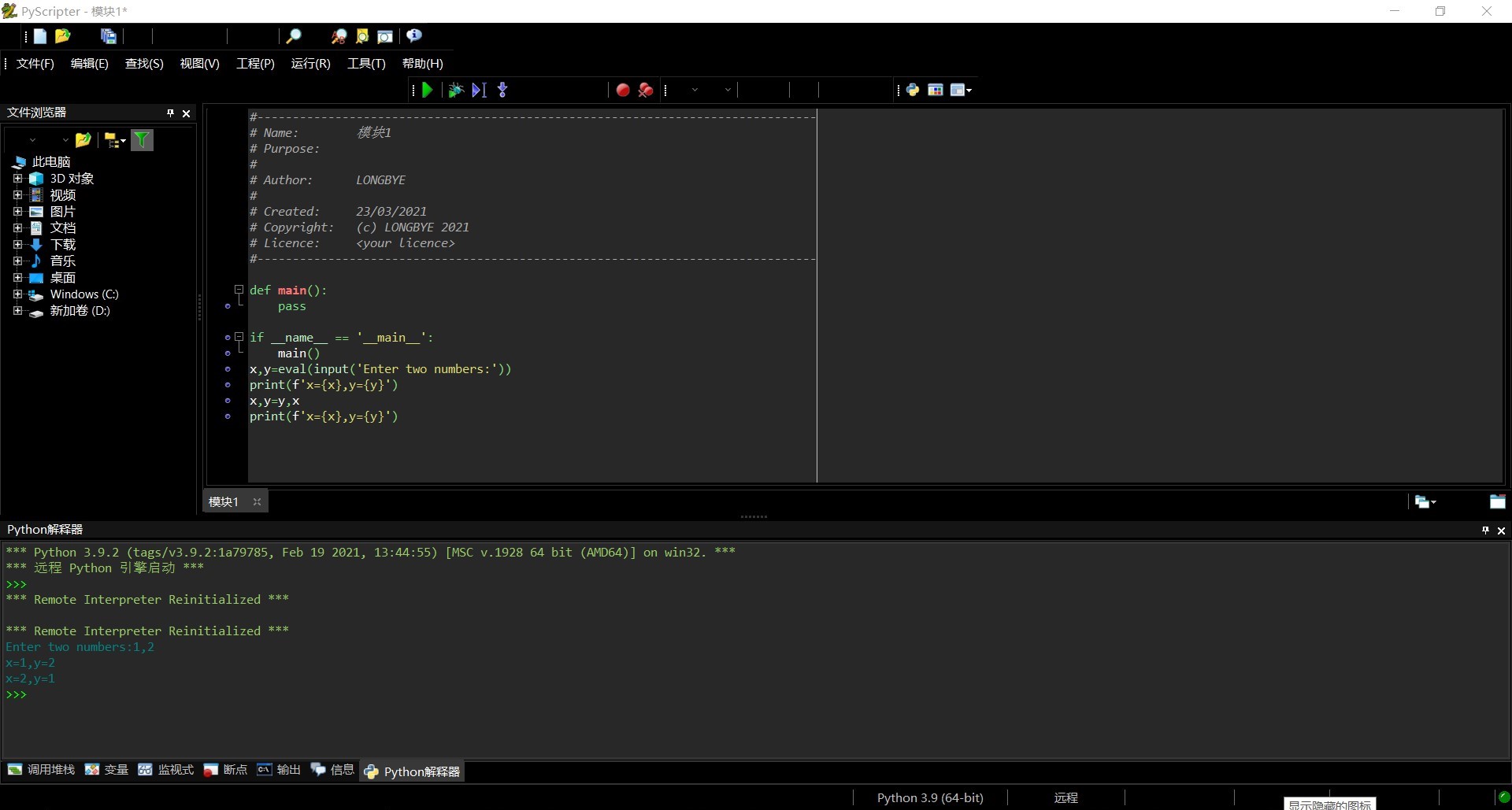Click the run to cursor icon
The height and width of the screenshot is (810, 1512).
pos(479,91)
